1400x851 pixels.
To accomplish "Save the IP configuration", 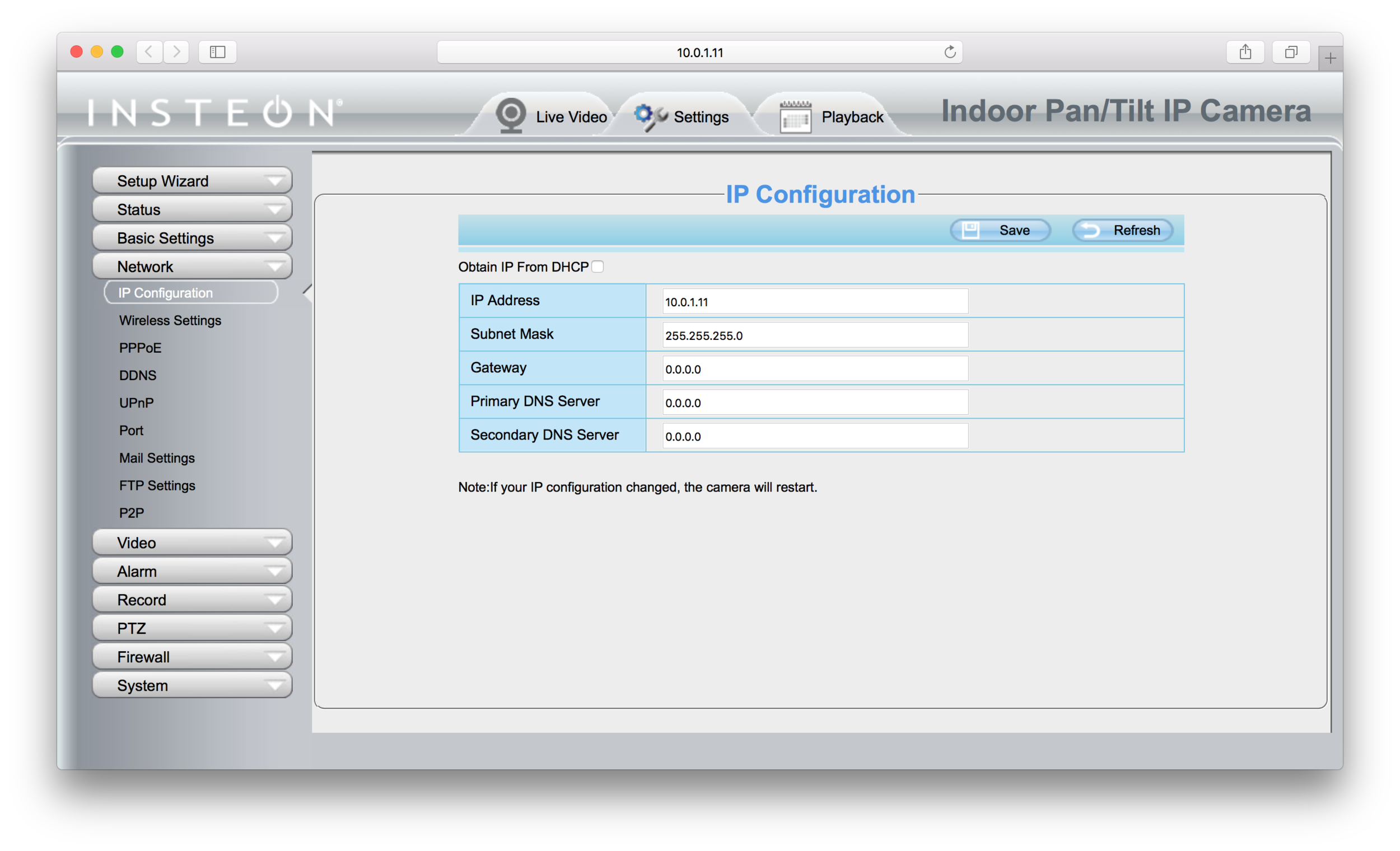I will (1000, 230).
